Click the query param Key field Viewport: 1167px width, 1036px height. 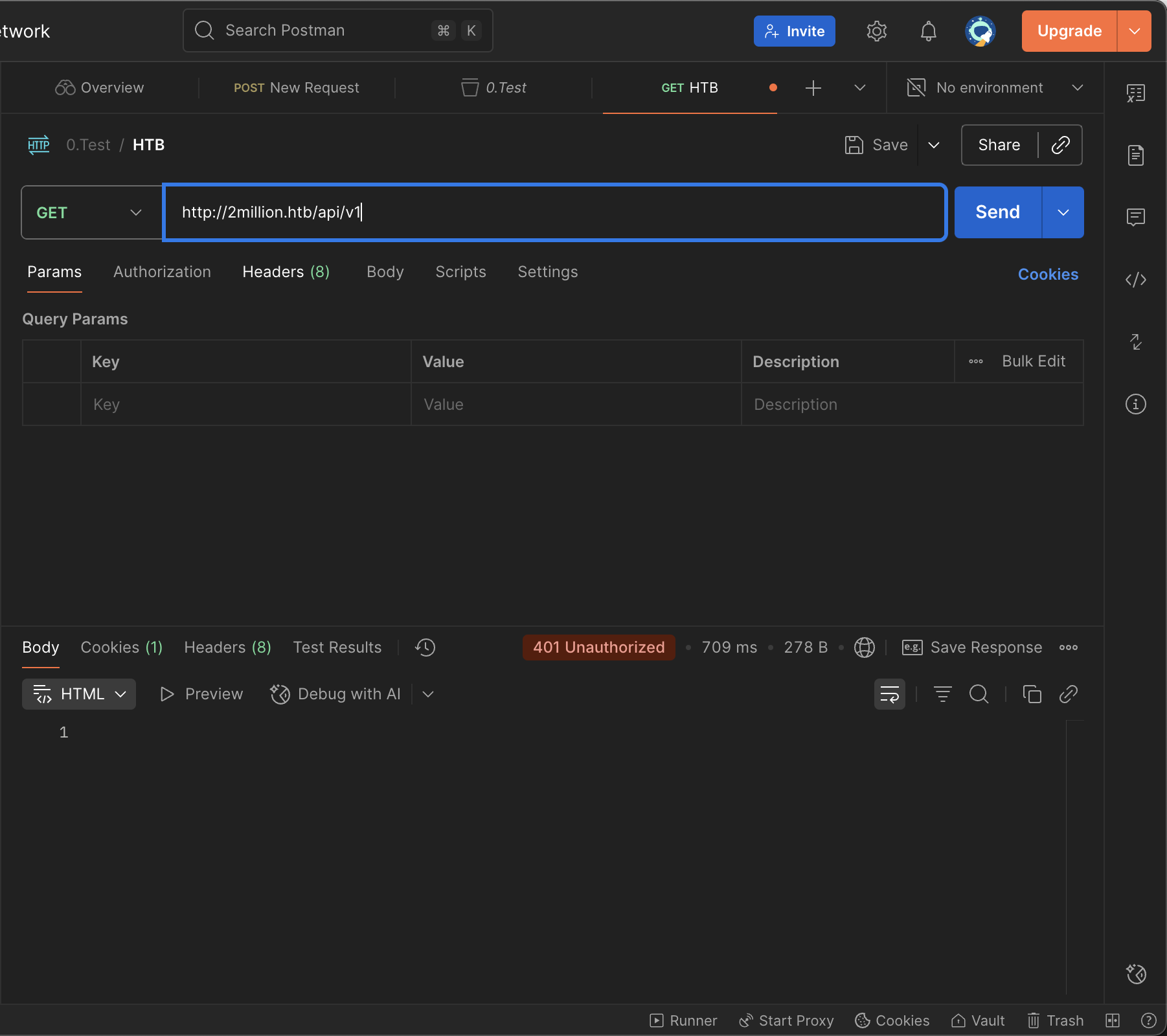(246, 405)
